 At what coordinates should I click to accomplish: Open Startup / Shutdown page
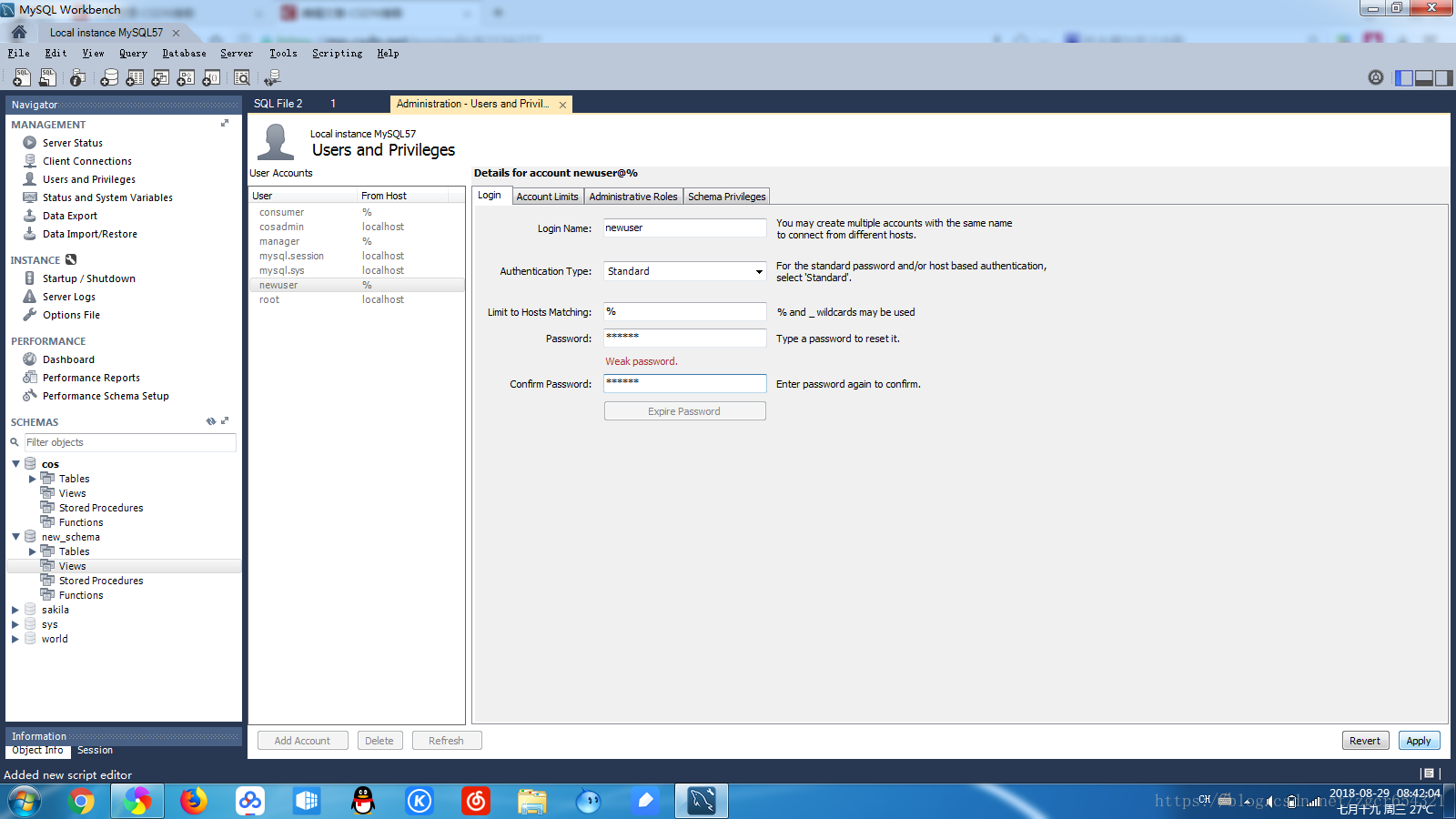(88, 278)
